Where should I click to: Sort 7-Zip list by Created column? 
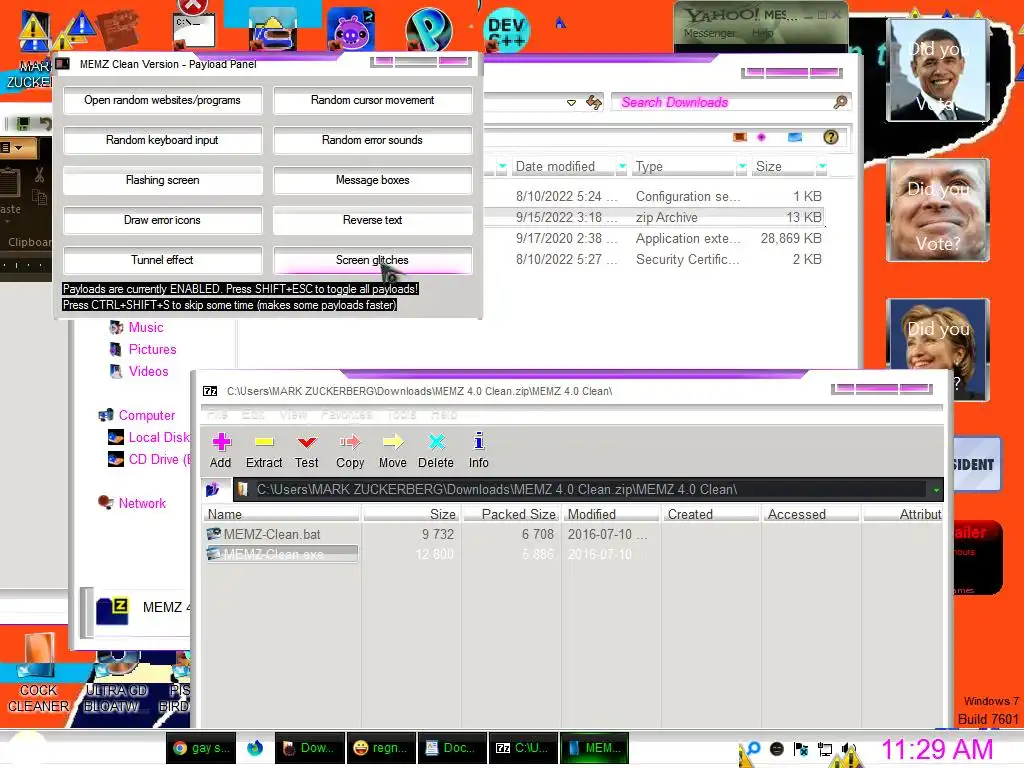coord(710,514)
